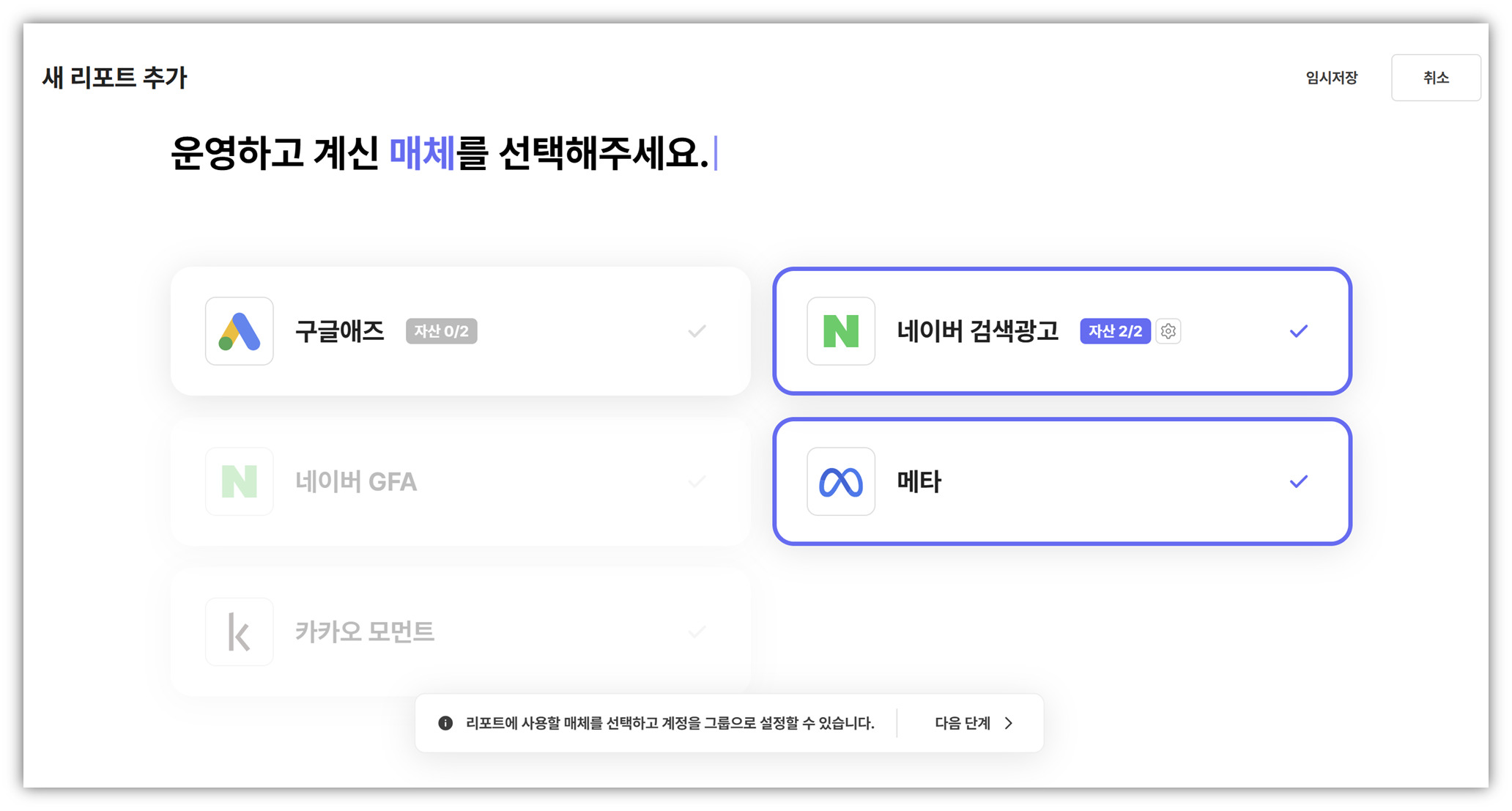Click the faded Naver GFA logo icon
Image resolution: width=1512 pixels, height=811 pixels.
(x=240, y=481)
